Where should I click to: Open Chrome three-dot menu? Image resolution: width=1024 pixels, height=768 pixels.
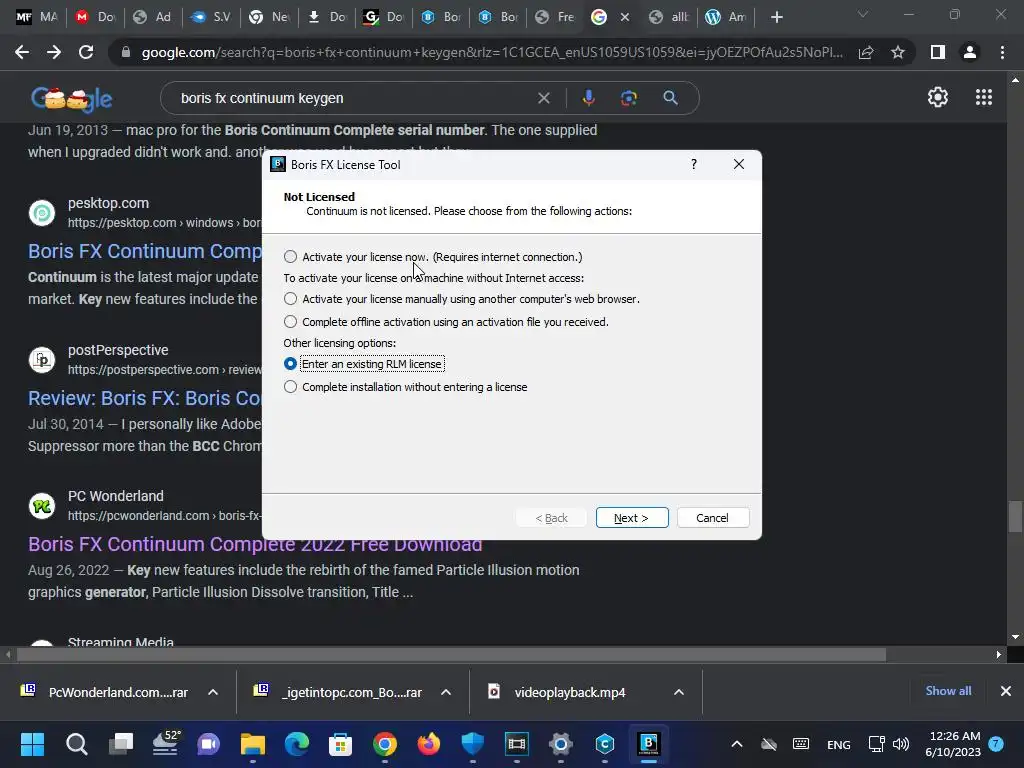(x=1002, y=52)
